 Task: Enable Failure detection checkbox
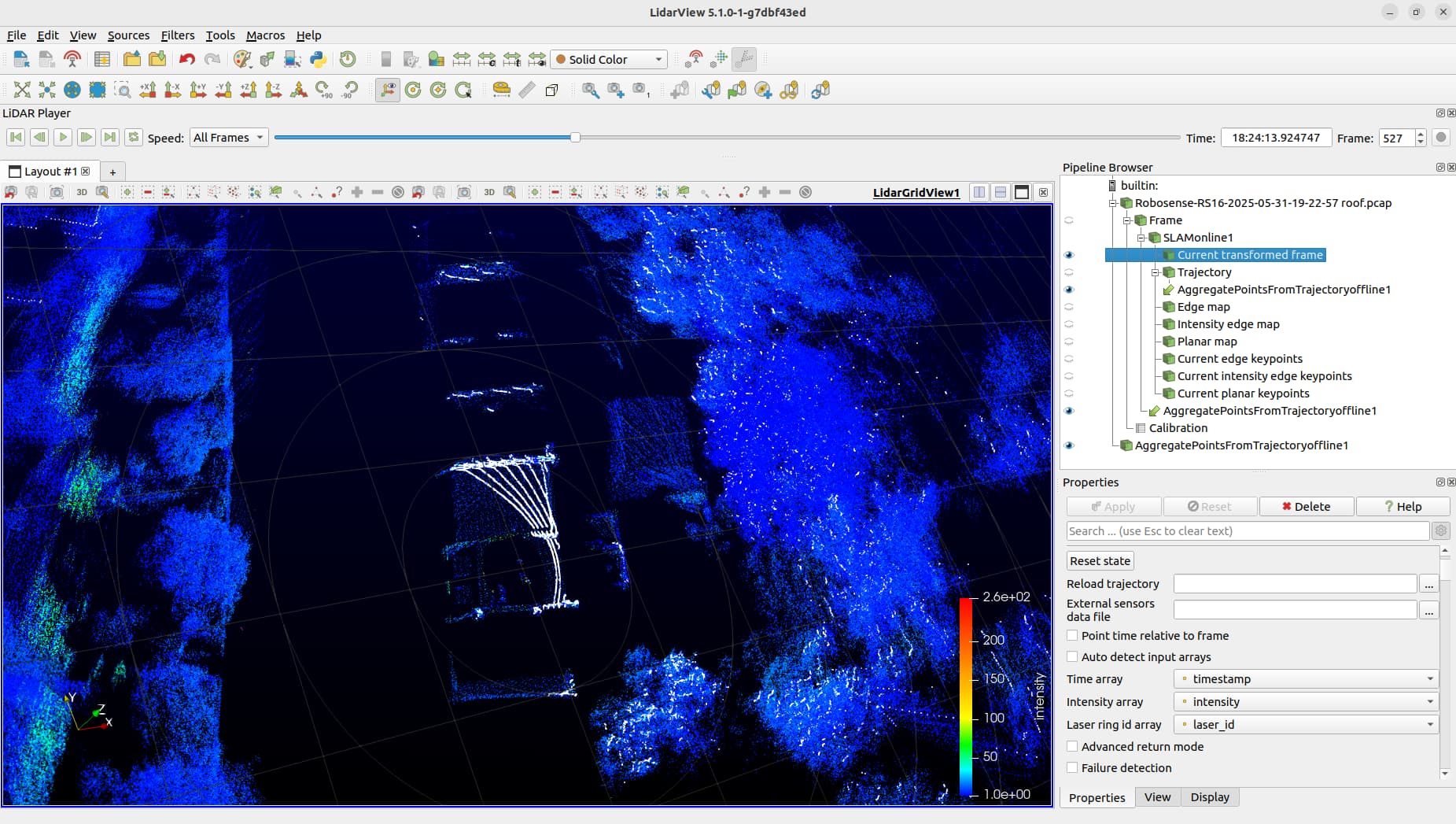click(x=1072, y=767)
